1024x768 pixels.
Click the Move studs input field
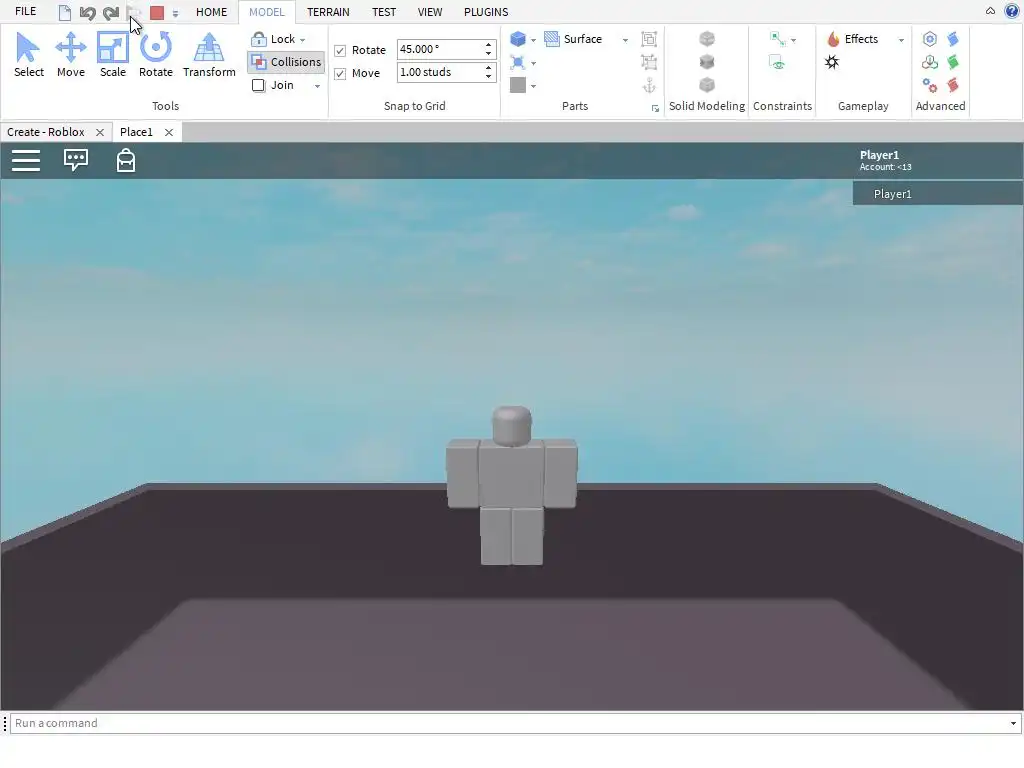440,72
